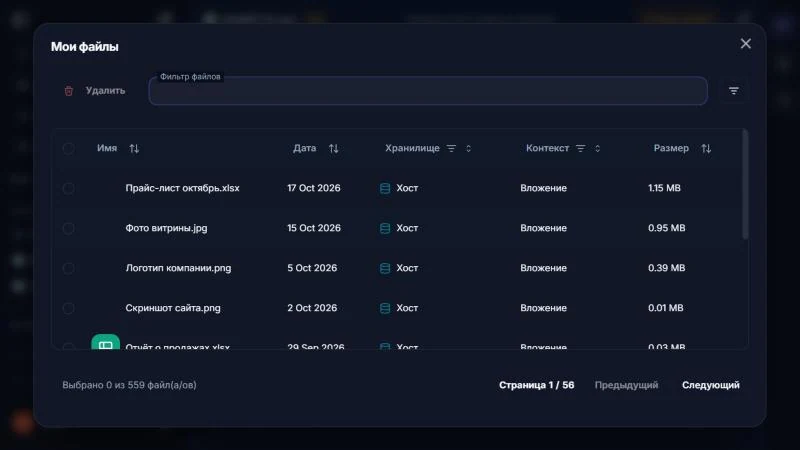Click Вложение in Фото витрины.jpg row
This screenshot has width=800, height=450.
[x=543, y=228]
